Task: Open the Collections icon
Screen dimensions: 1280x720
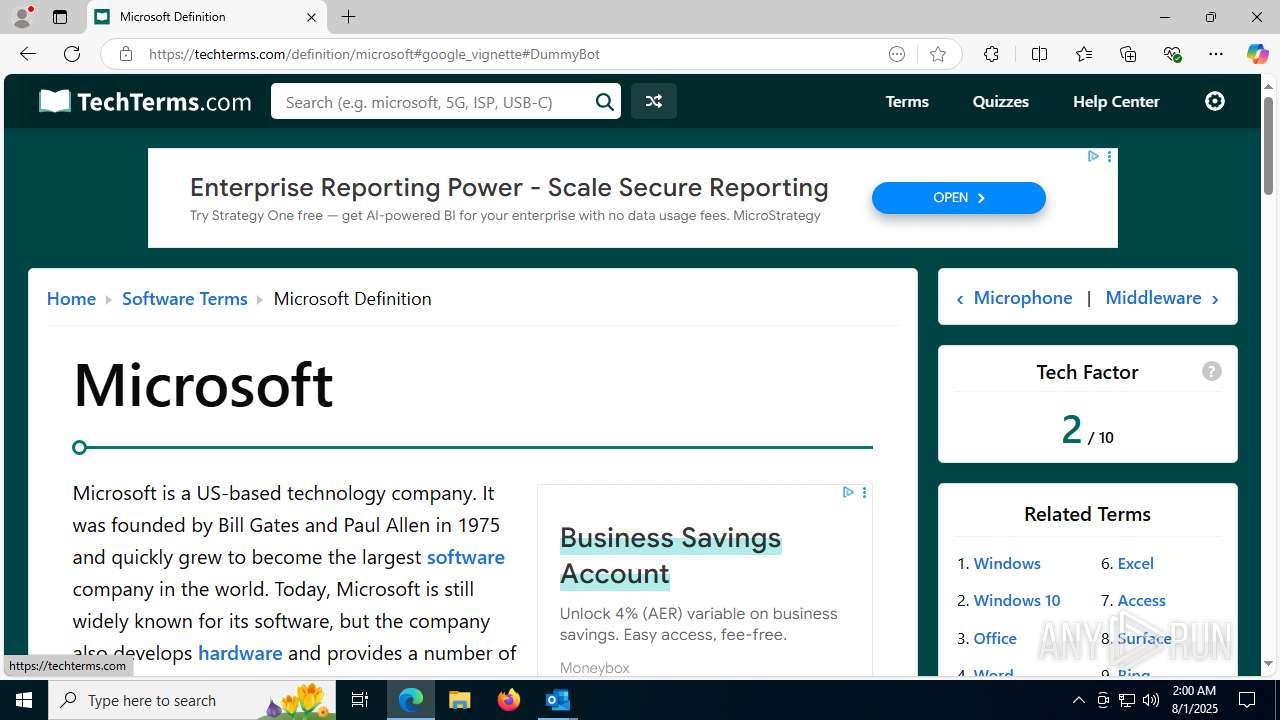Action: (x=1128, y=54)
